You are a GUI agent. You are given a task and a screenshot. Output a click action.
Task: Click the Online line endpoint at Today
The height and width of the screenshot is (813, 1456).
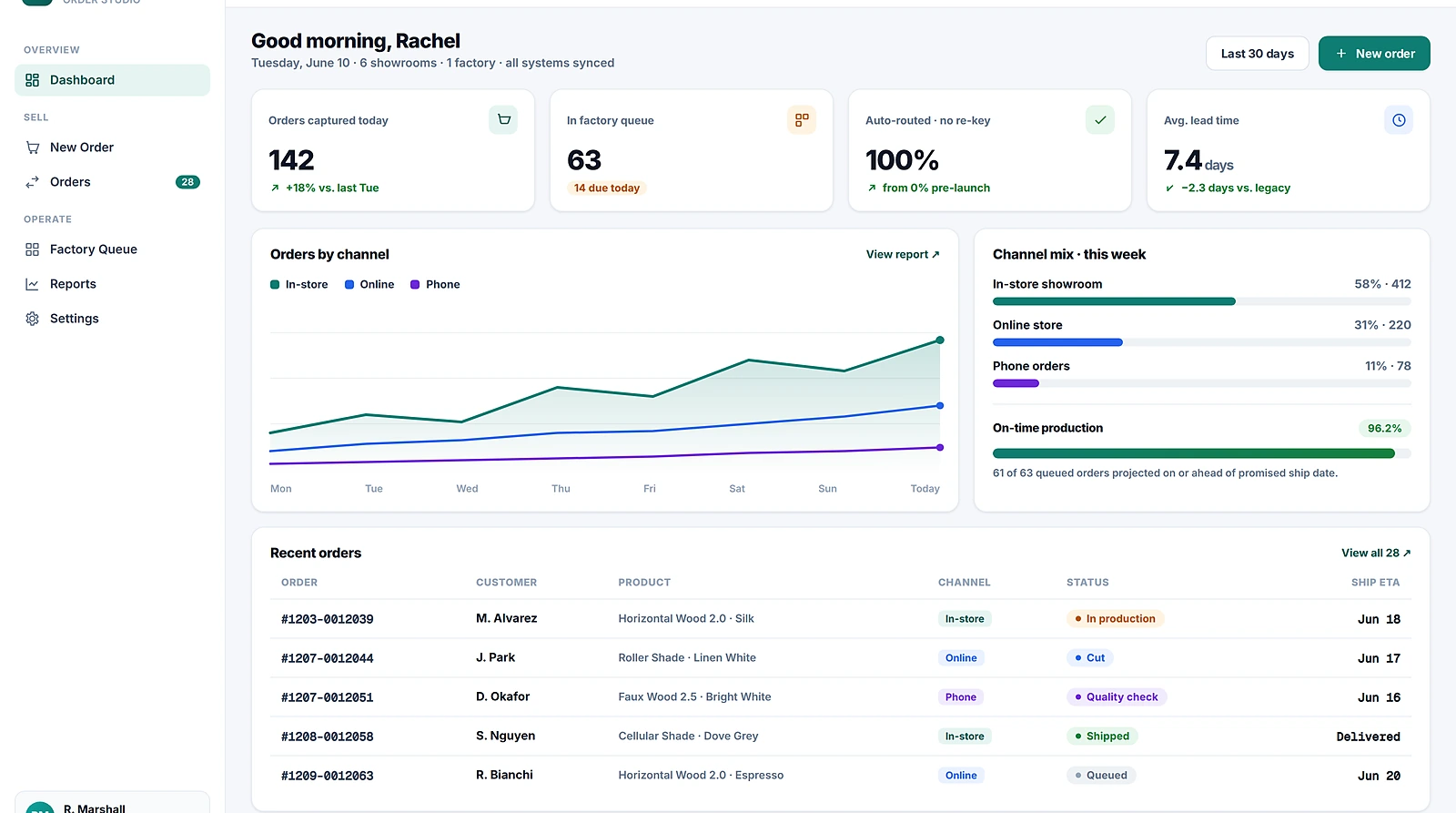(x=940, y=406)
